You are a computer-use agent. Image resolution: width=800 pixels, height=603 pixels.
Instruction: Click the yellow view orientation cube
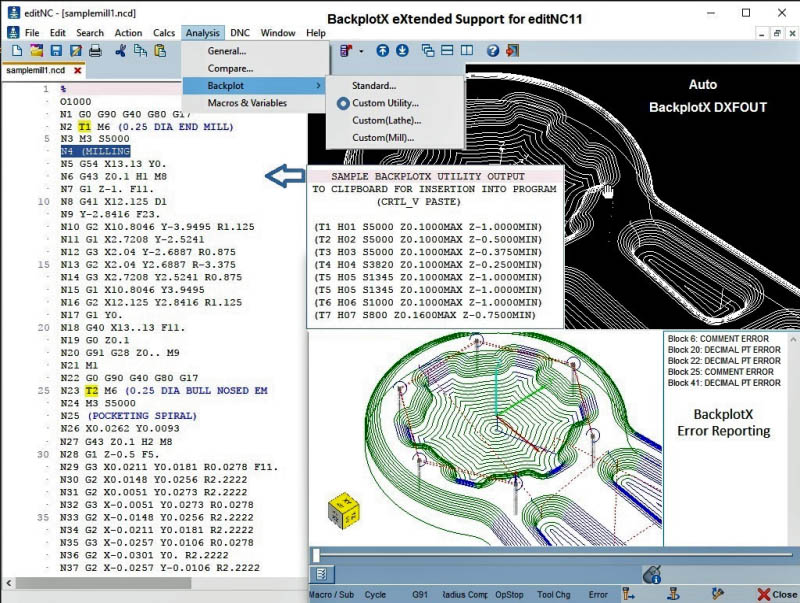(344, 510)
